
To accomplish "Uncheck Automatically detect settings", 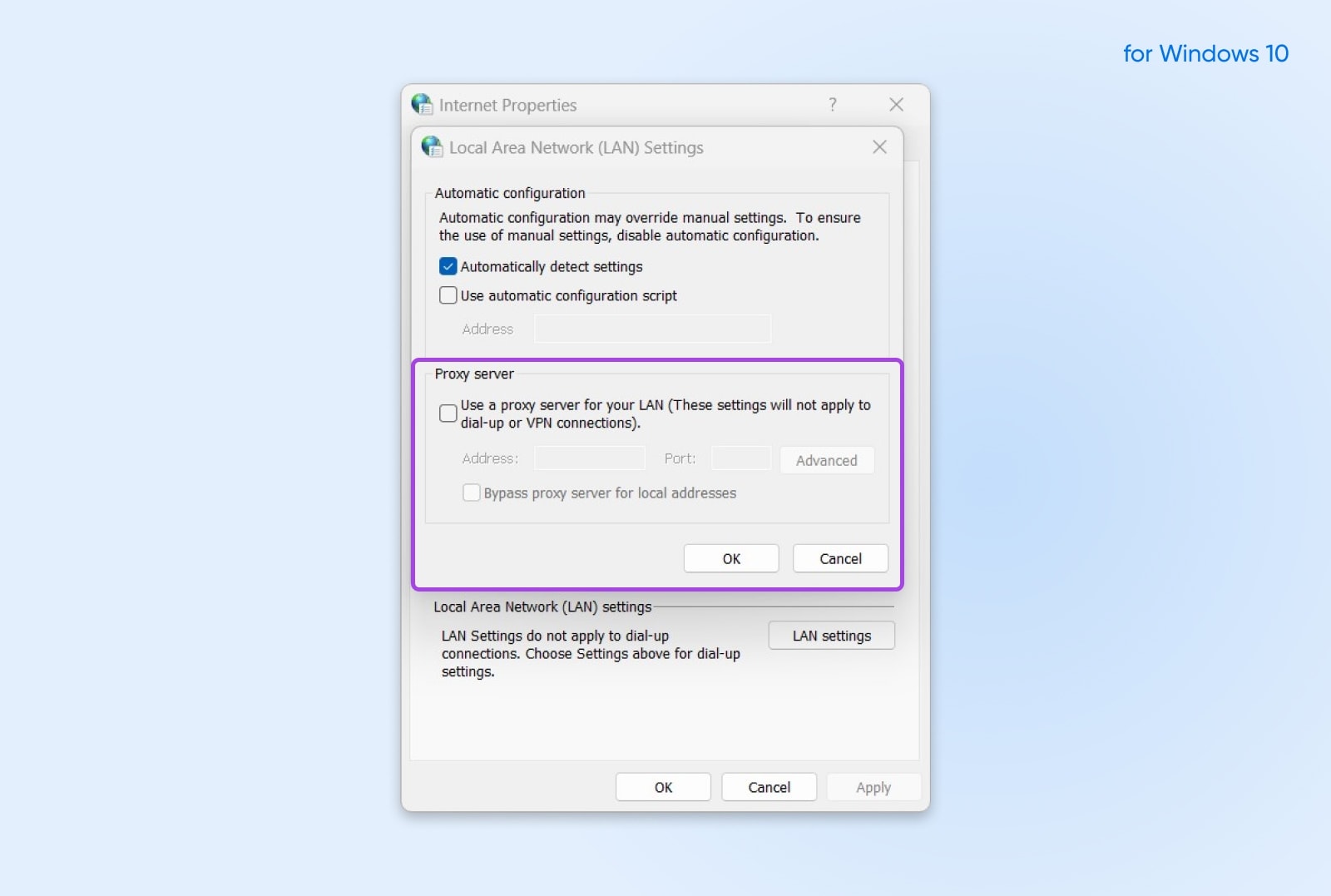I will click(x=448, y=266).
